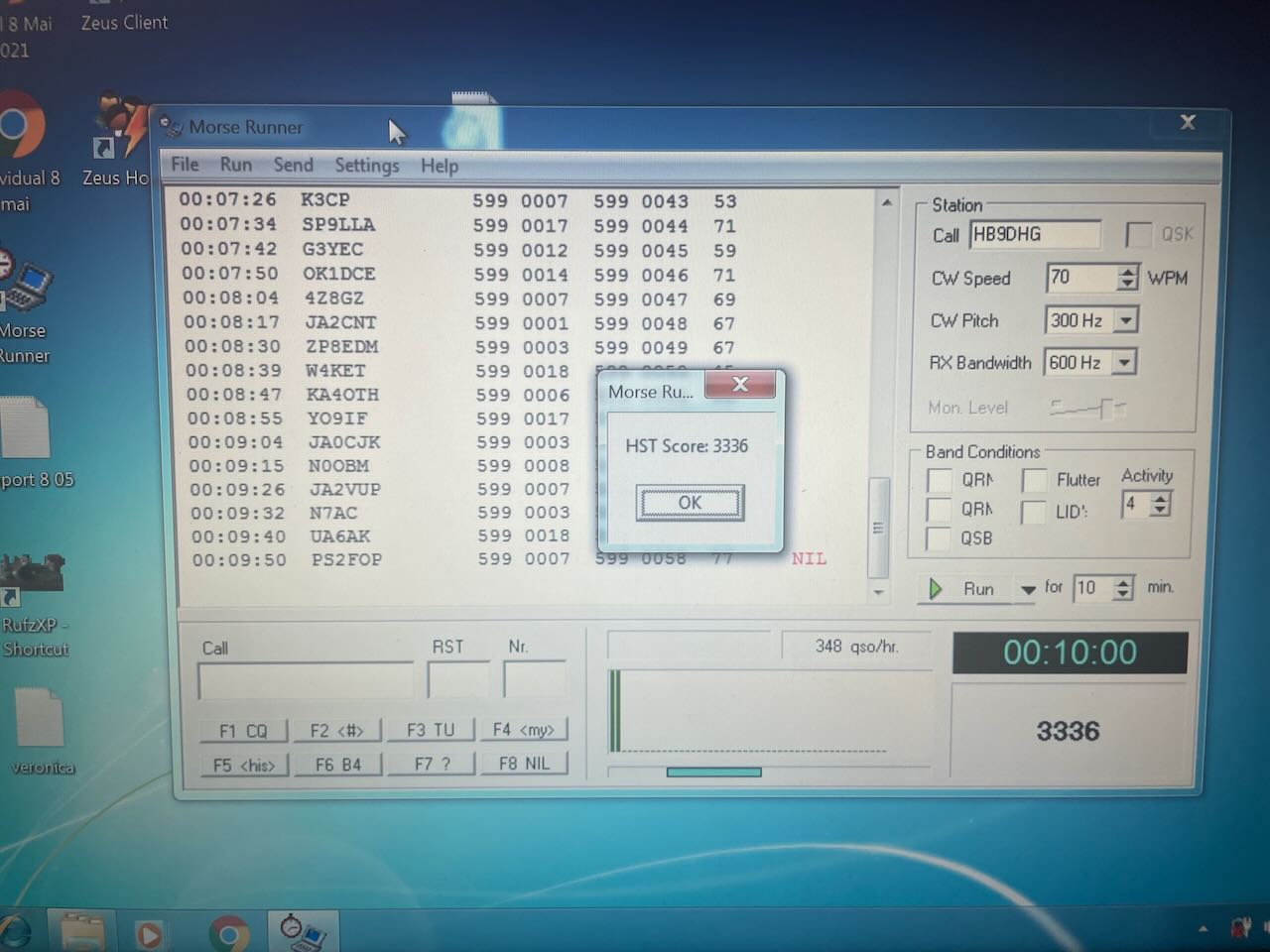Click the Nr. entry field
Image resolution: width=1270 pixels, height=952 pixels.
(x=534, y=679)
